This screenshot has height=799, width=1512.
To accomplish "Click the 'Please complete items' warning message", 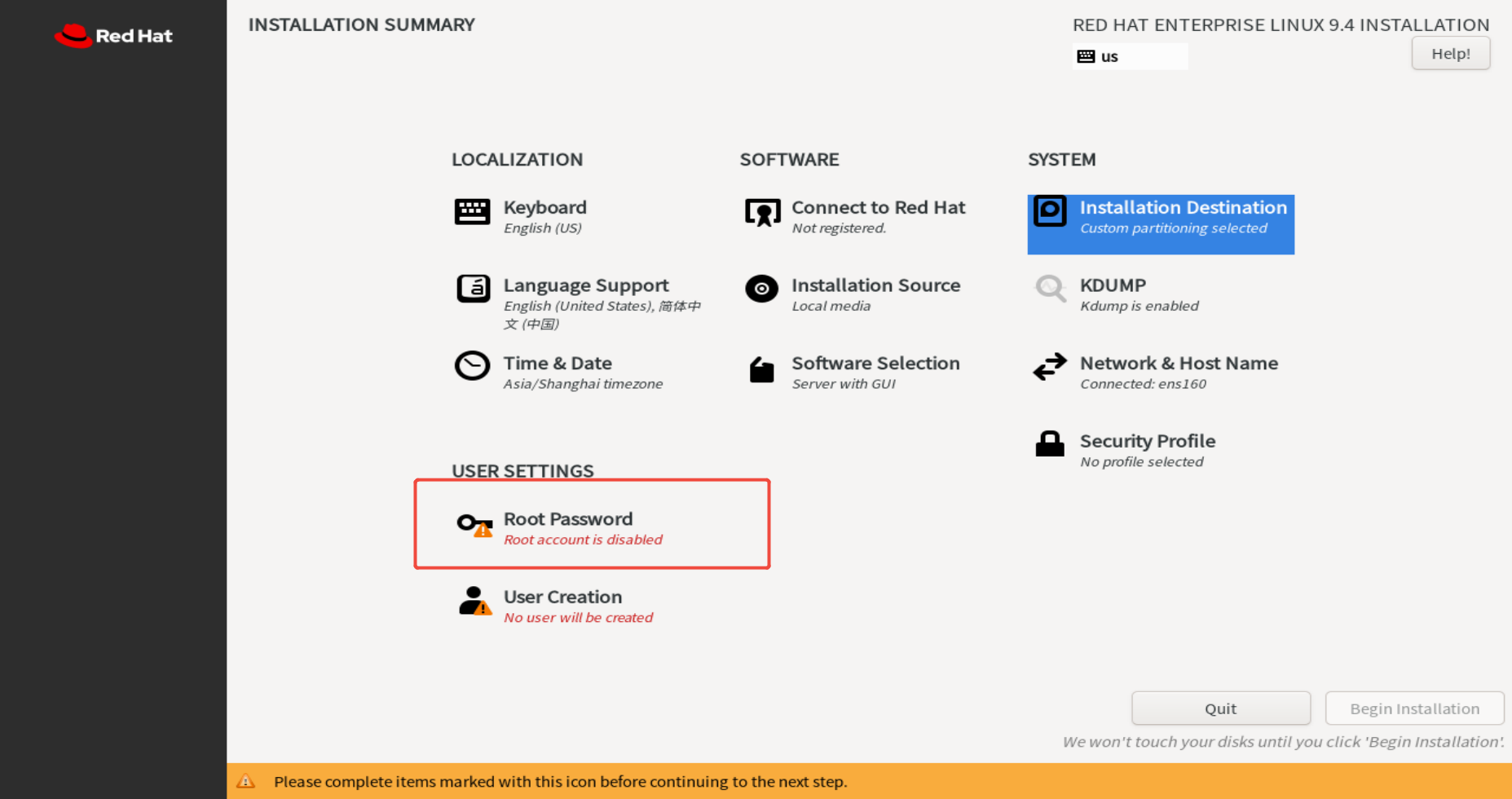I will point(560,781).
